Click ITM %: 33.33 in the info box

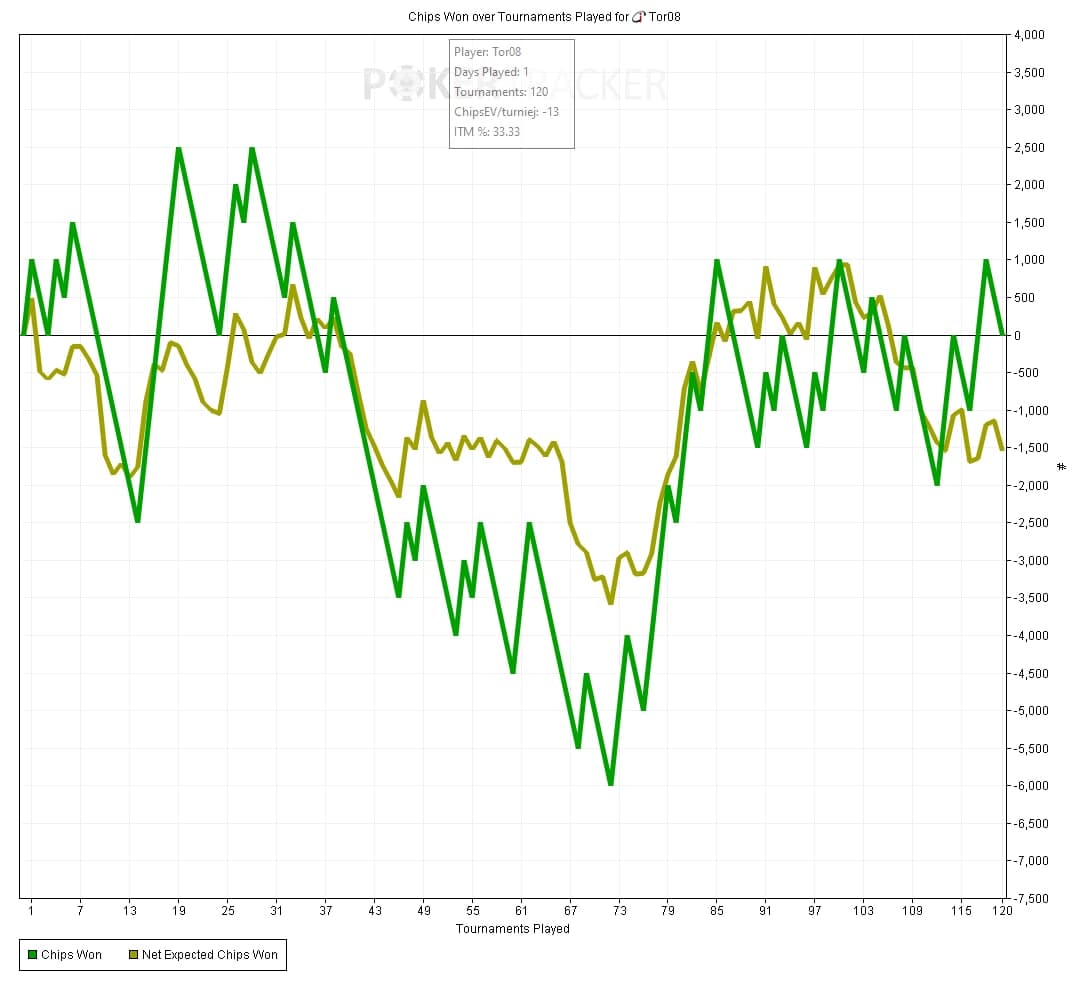click(487, 131)
